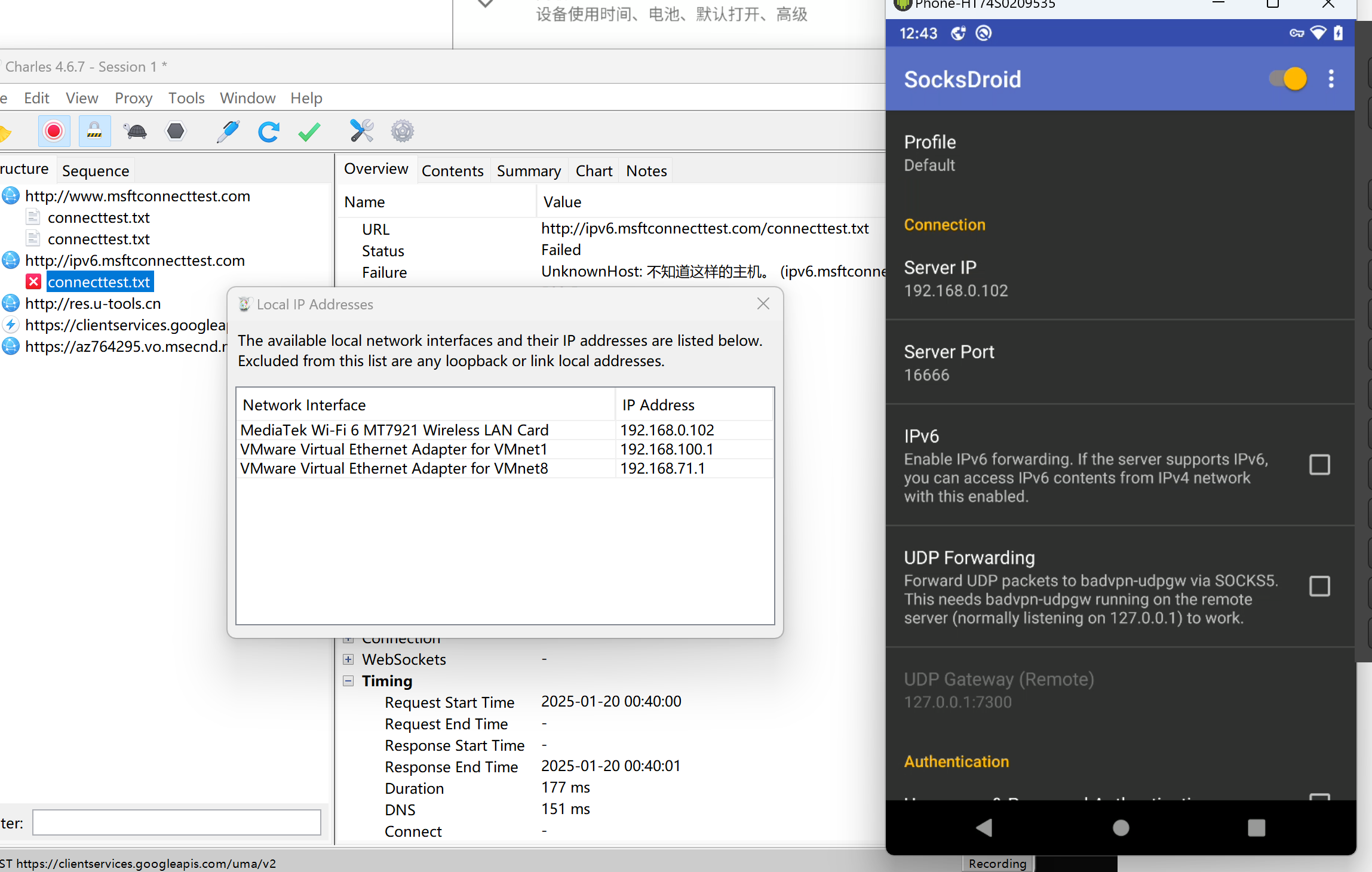Image resolution: width=1372 pixels, height=872 pixels.
Task: Select the Compose pen icon
Action: click(x=228, y=131)
